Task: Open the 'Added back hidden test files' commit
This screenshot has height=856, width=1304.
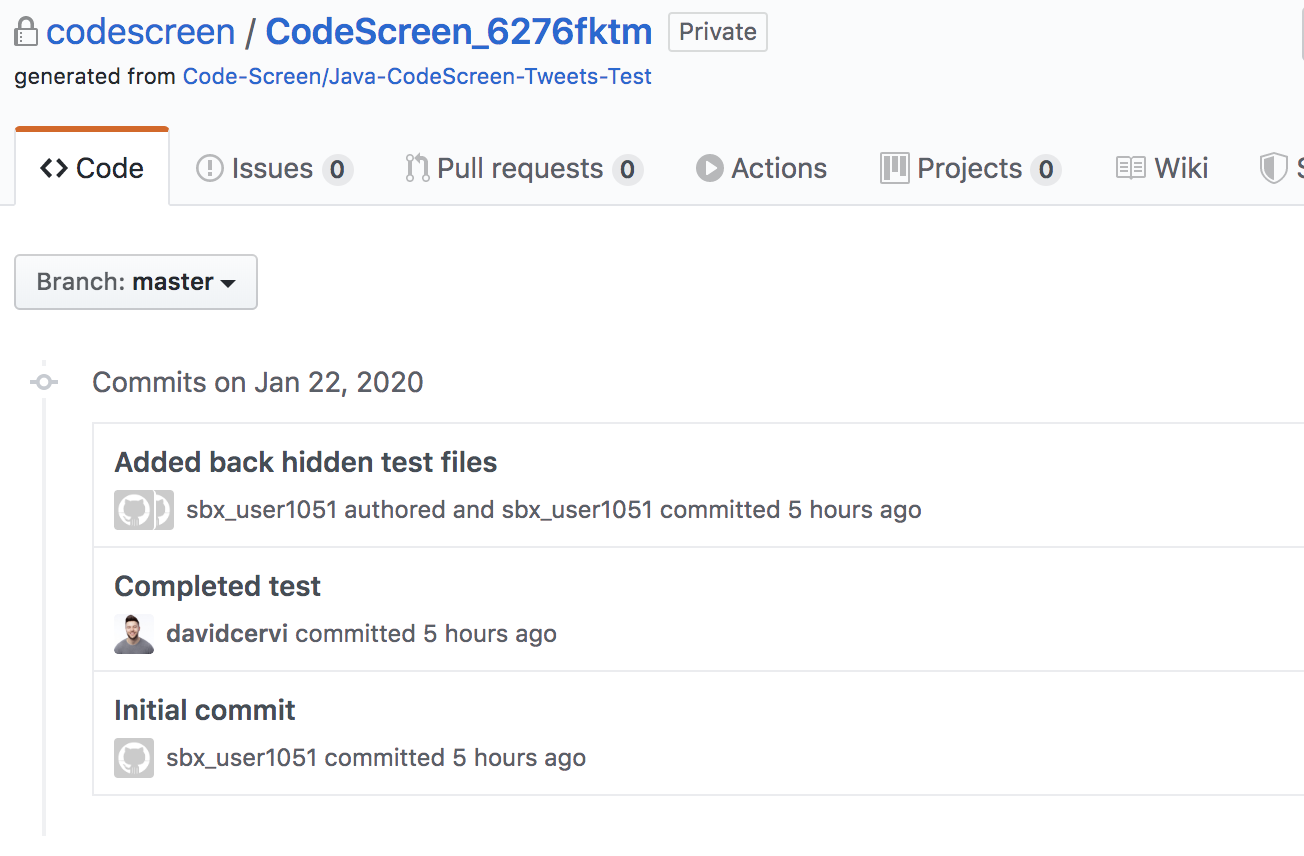Action: click(305, 462)
